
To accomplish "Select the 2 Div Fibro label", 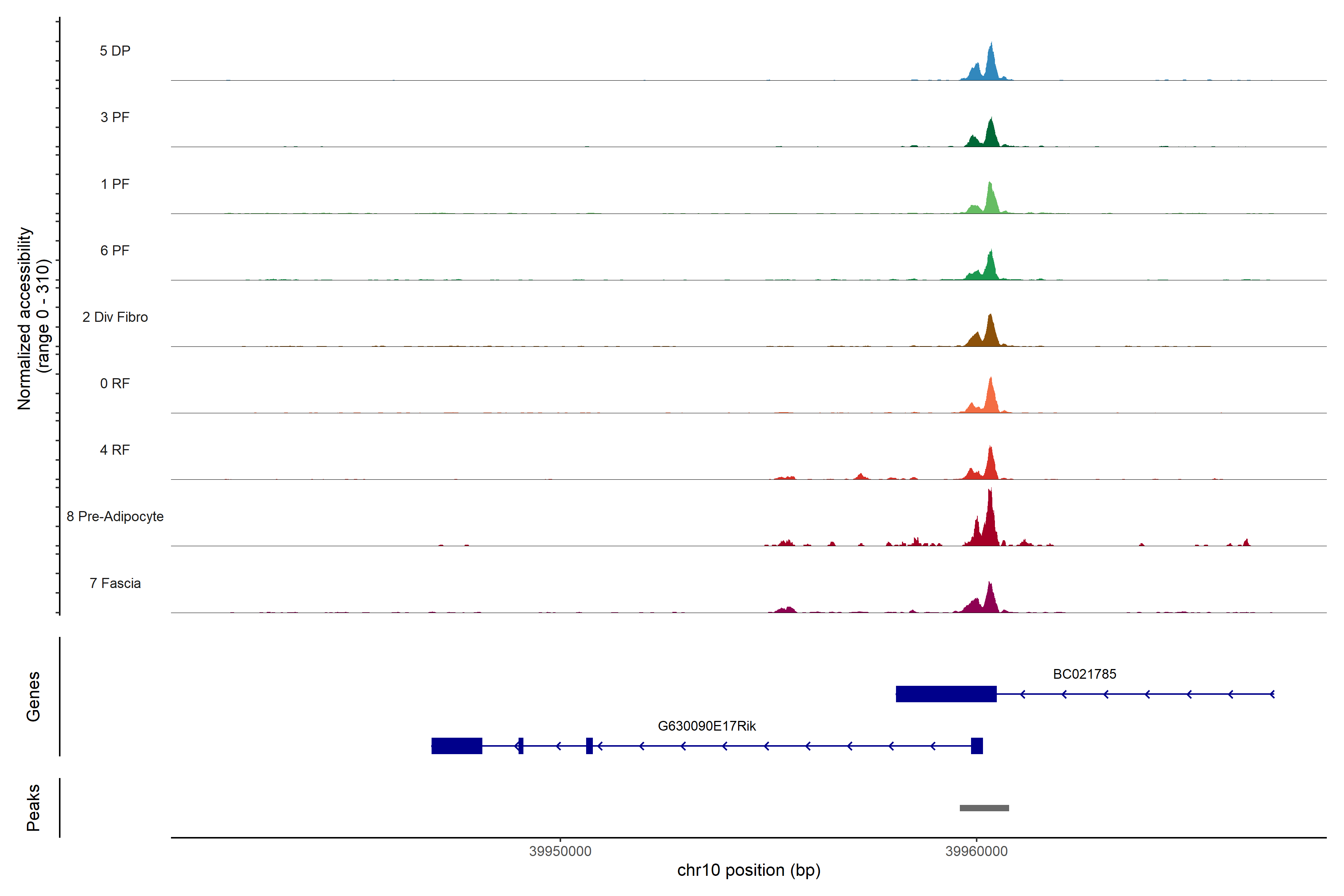I will [115, 317].
